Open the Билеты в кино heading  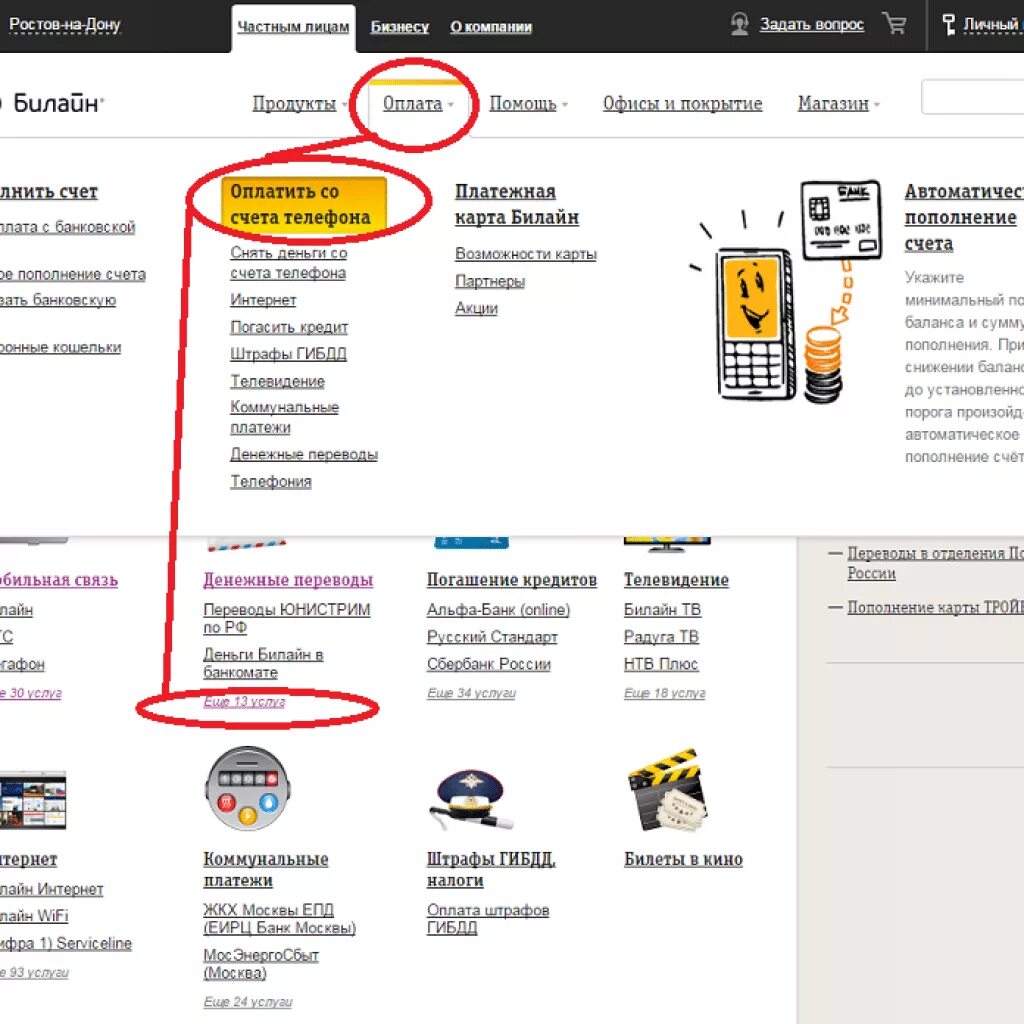[x=683, y=859]
